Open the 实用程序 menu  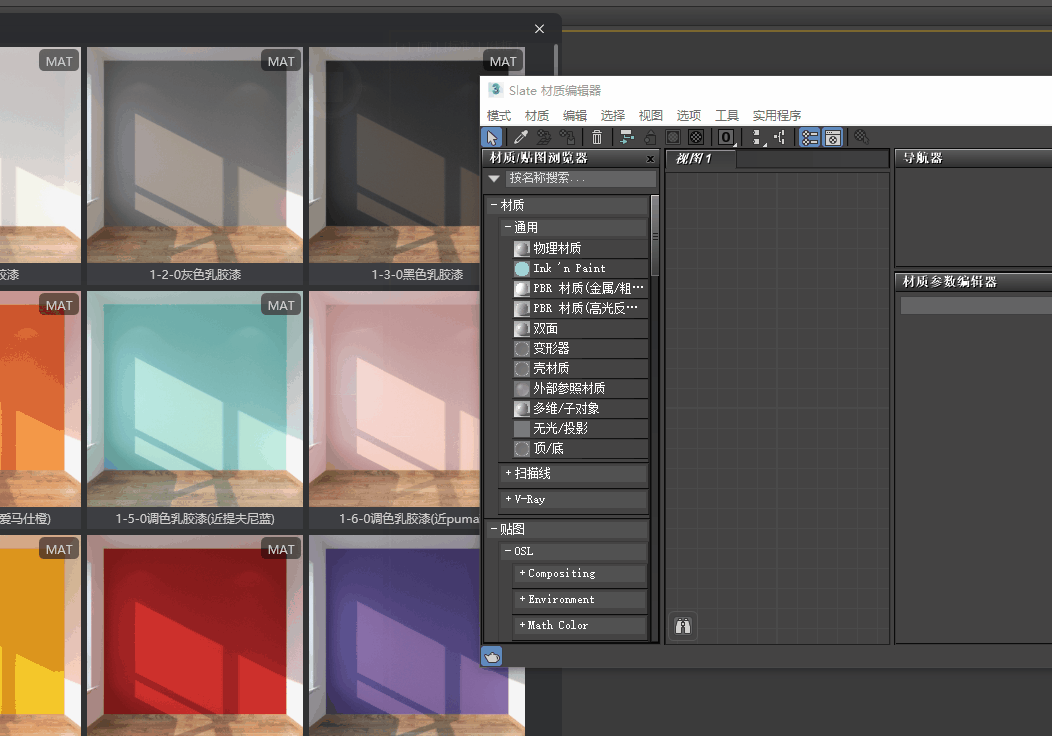[777, 116]
